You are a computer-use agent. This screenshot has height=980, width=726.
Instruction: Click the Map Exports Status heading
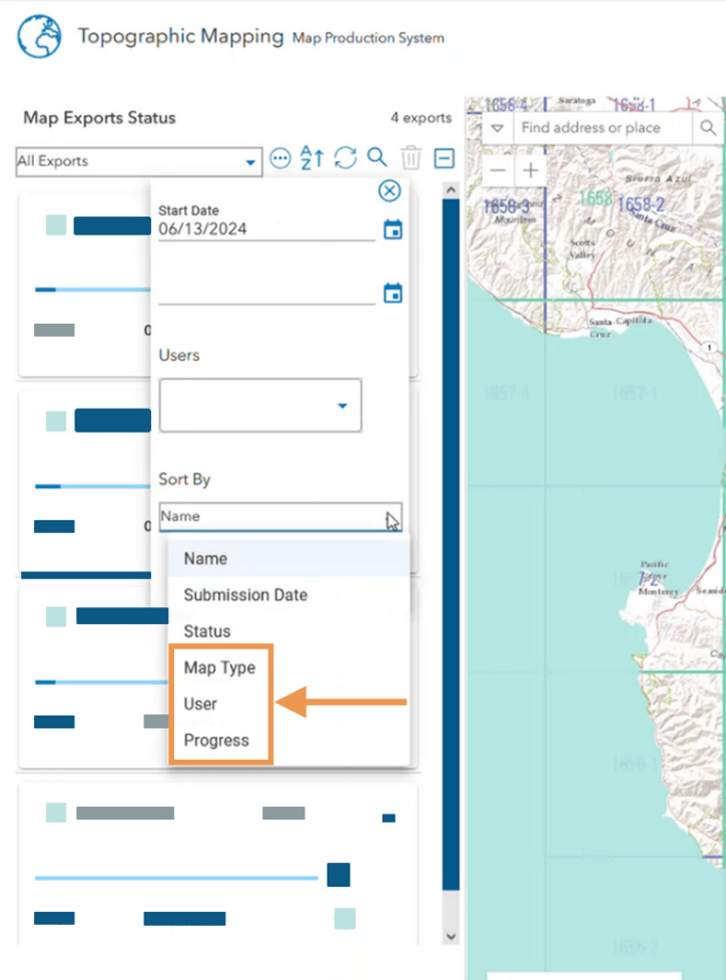(x=99, y=118)
